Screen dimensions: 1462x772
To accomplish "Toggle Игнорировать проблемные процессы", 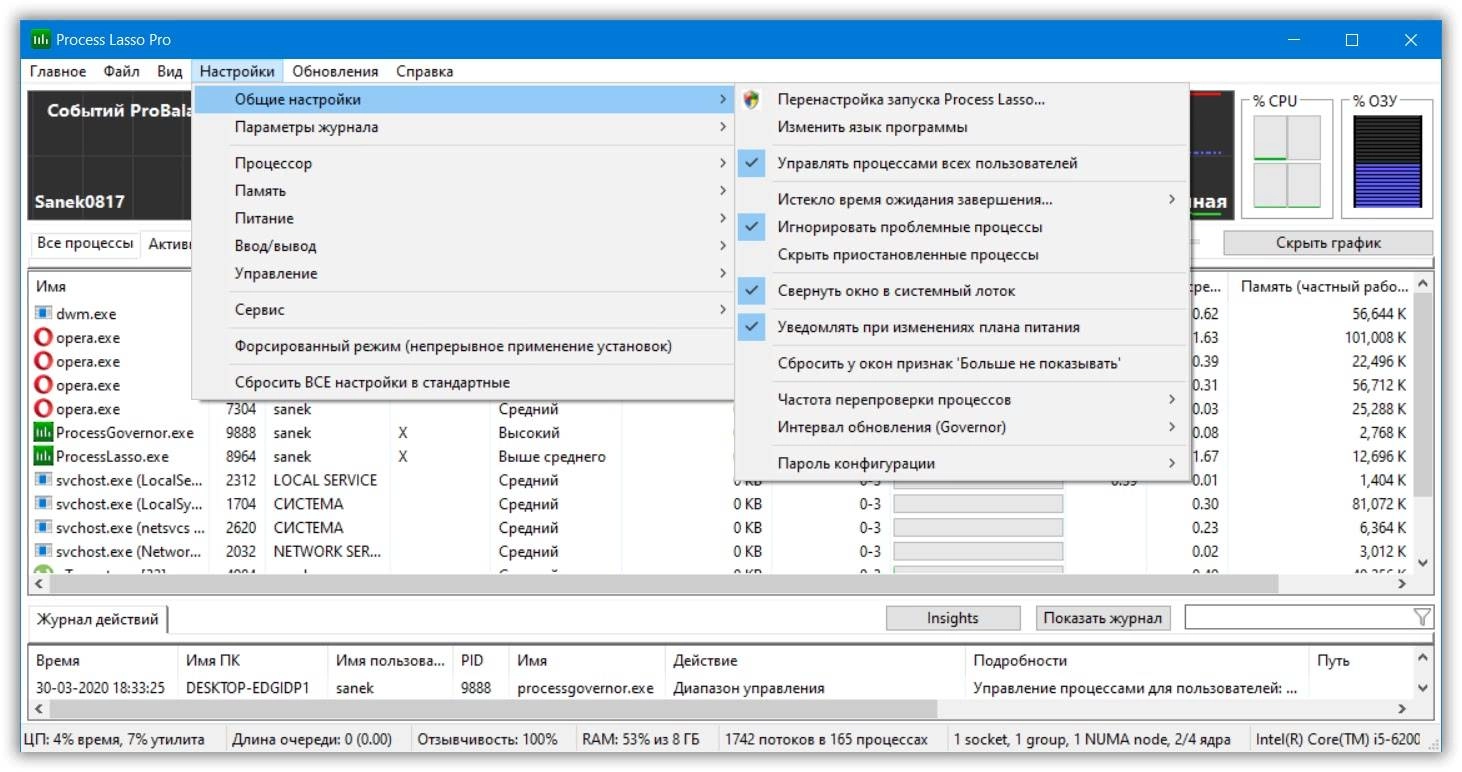I will [962, 227].
